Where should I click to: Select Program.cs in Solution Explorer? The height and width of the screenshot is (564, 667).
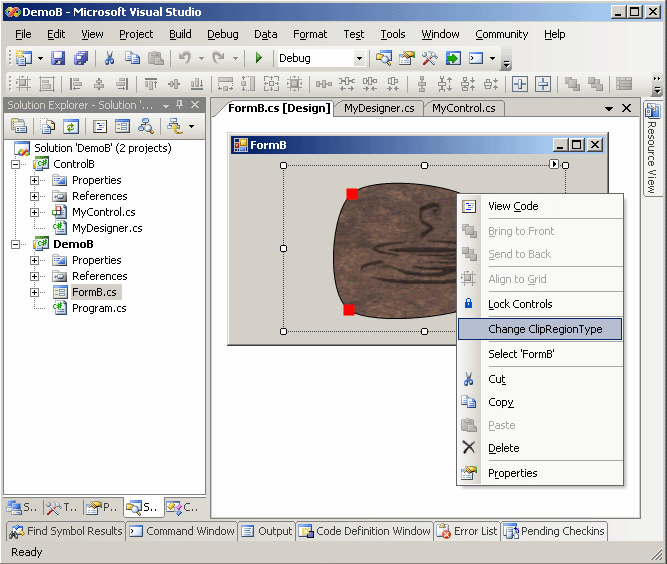tap(99, 308)
